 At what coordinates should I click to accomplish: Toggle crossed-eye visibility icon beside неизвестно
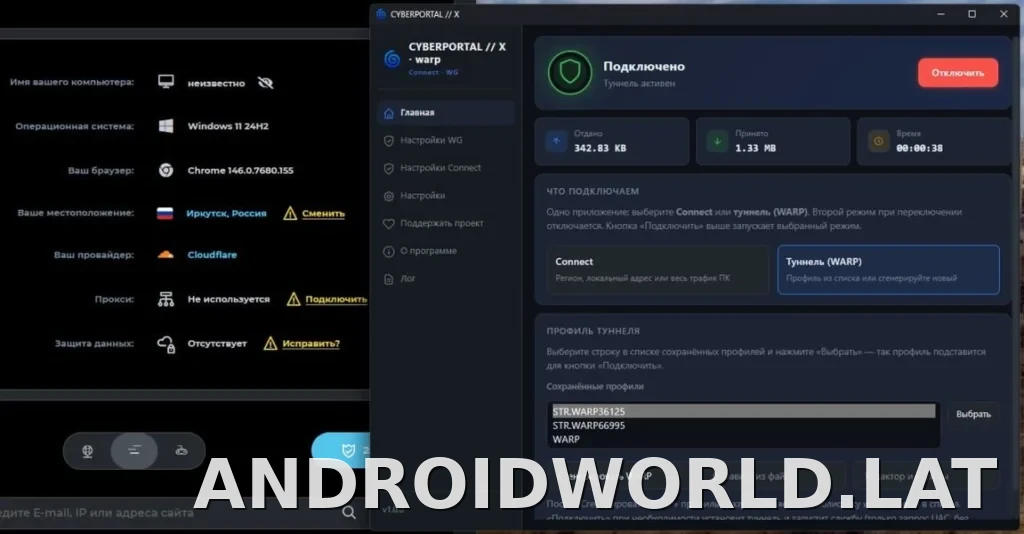[265, 83]
